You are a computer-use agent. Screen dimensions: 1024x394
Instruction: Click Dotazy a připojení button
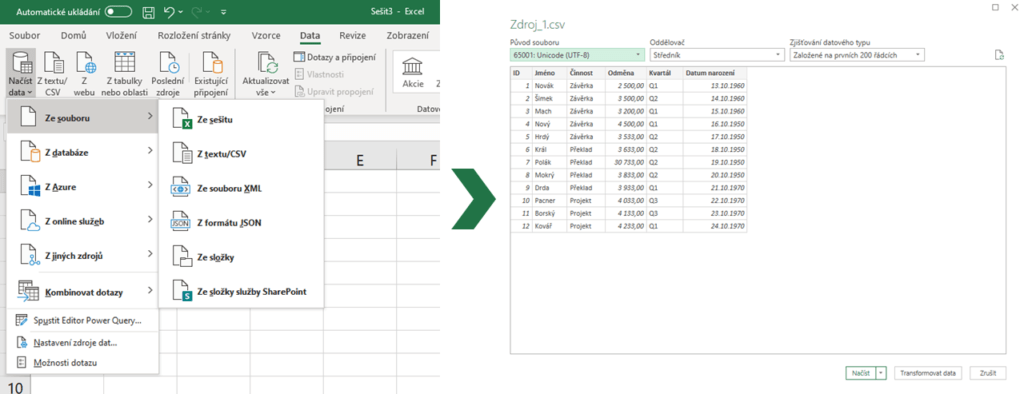click(x=334, y=57)
